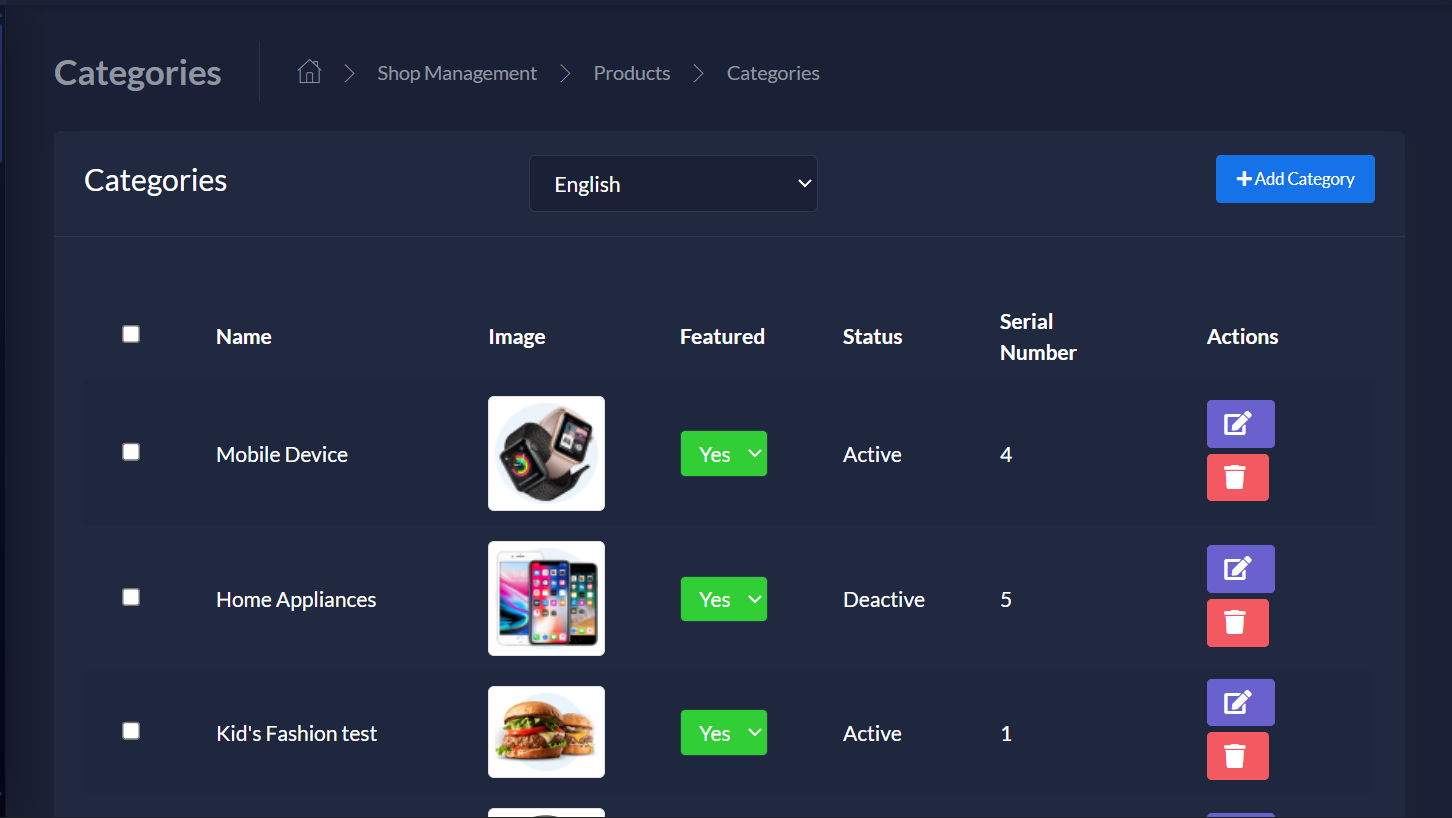
Task: Expand the Featured dropdown for Mobile Device
Action: pyautogui.click(x=723, y=453)
